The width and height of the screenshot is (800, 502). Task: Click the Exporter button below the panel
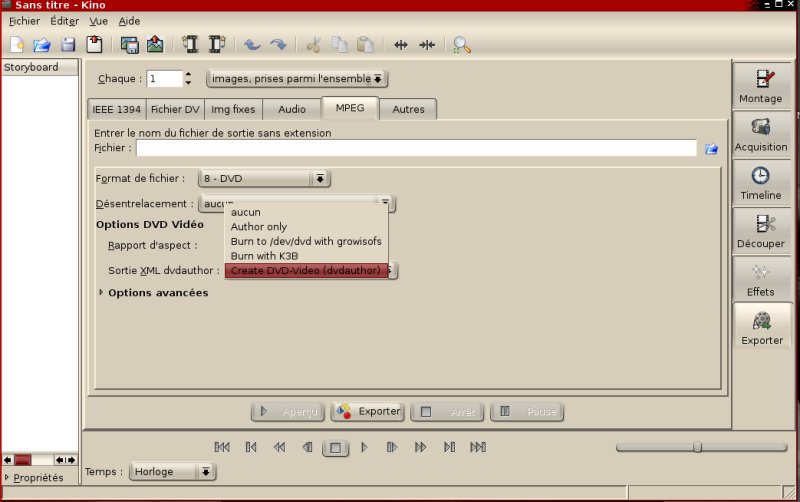click(368, 411)
